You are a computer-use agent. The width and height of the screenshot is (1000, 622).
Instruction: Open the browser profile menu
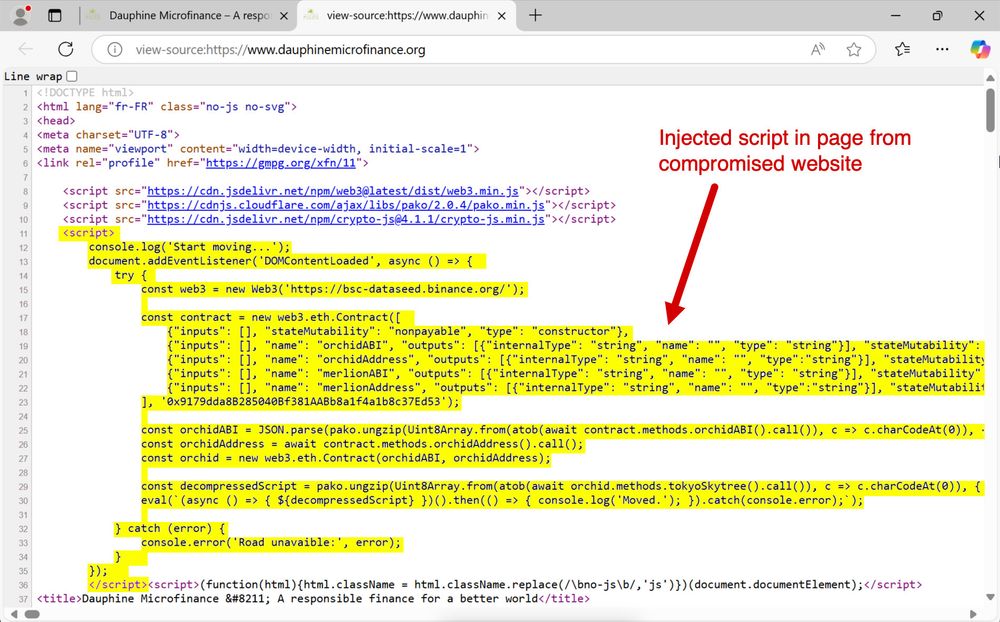pos(22,15)
